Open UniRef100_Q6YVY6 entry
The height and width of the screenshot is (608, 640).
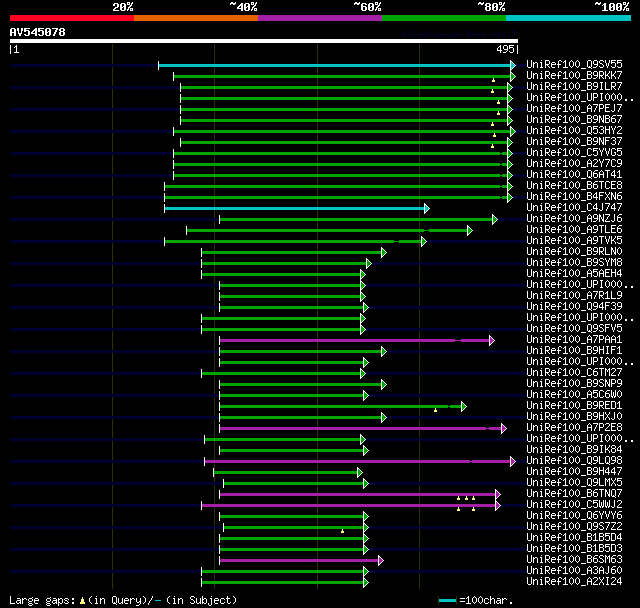[x=574, y=516]
